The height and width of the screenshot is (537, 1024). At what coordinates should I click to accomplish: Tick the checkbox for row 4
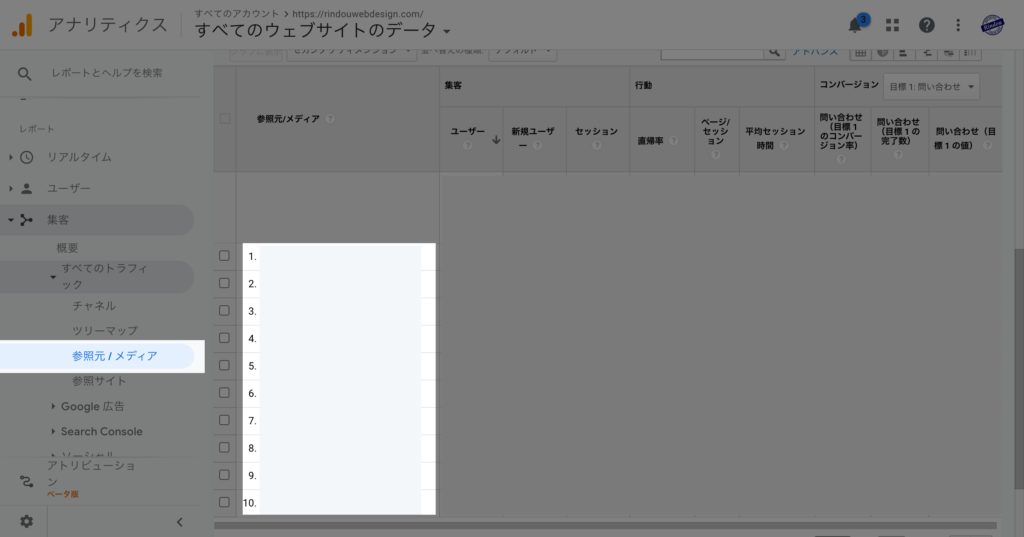coord(224,338)
